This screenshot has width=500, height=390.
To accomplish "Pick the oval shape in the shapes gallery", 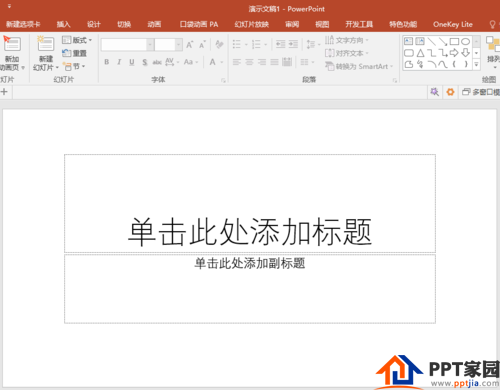I will [x=466, y=41].
